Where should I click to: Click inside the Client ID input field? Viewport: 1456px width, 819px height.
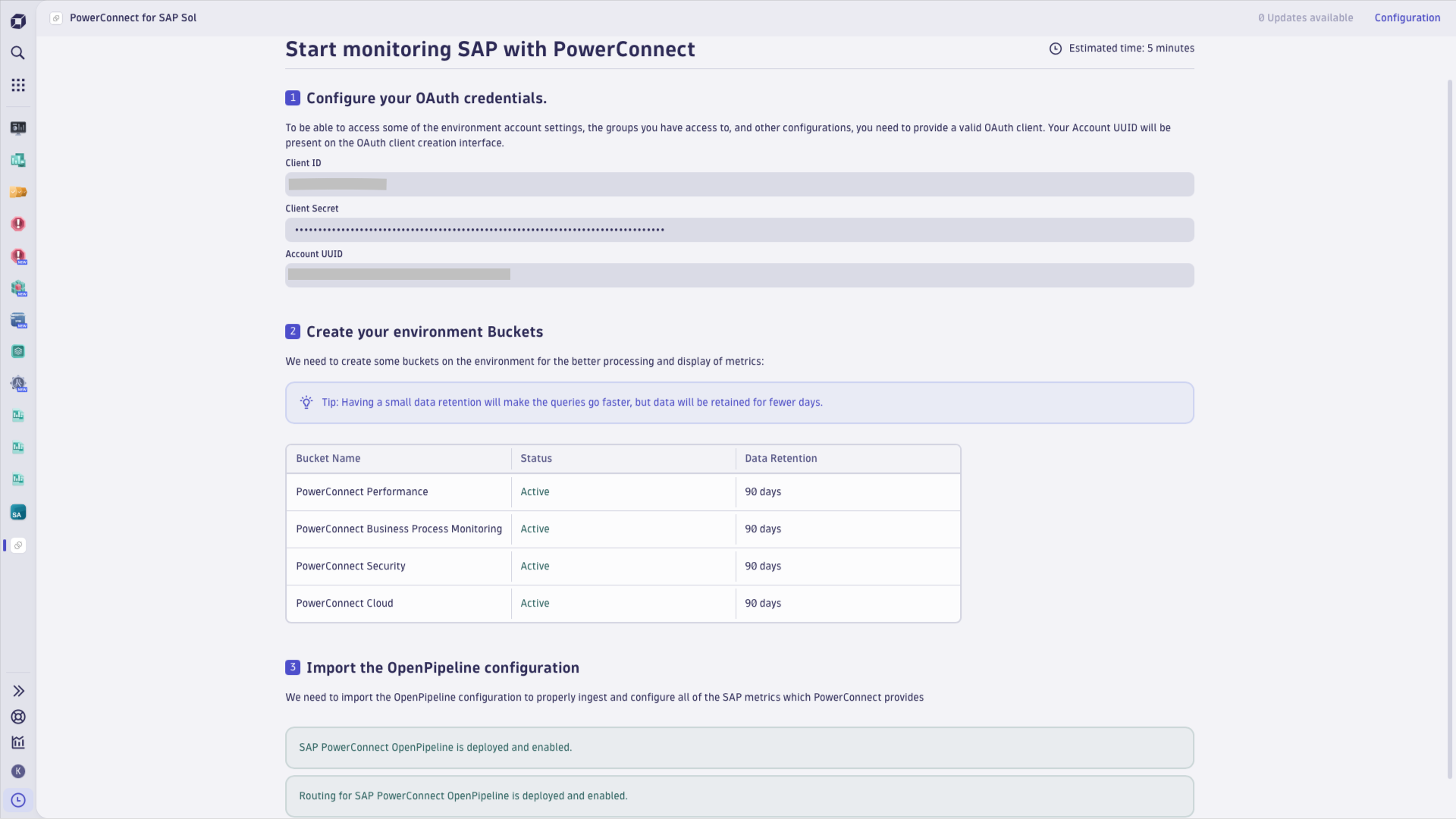coord(739,184)
